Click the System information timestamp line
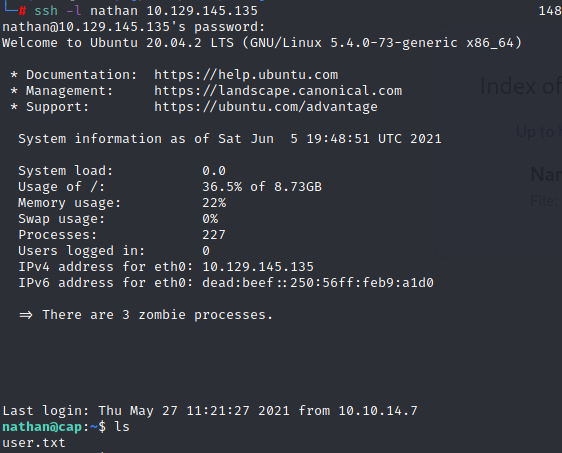The image size is (562, 453). (x=230, y=139)
